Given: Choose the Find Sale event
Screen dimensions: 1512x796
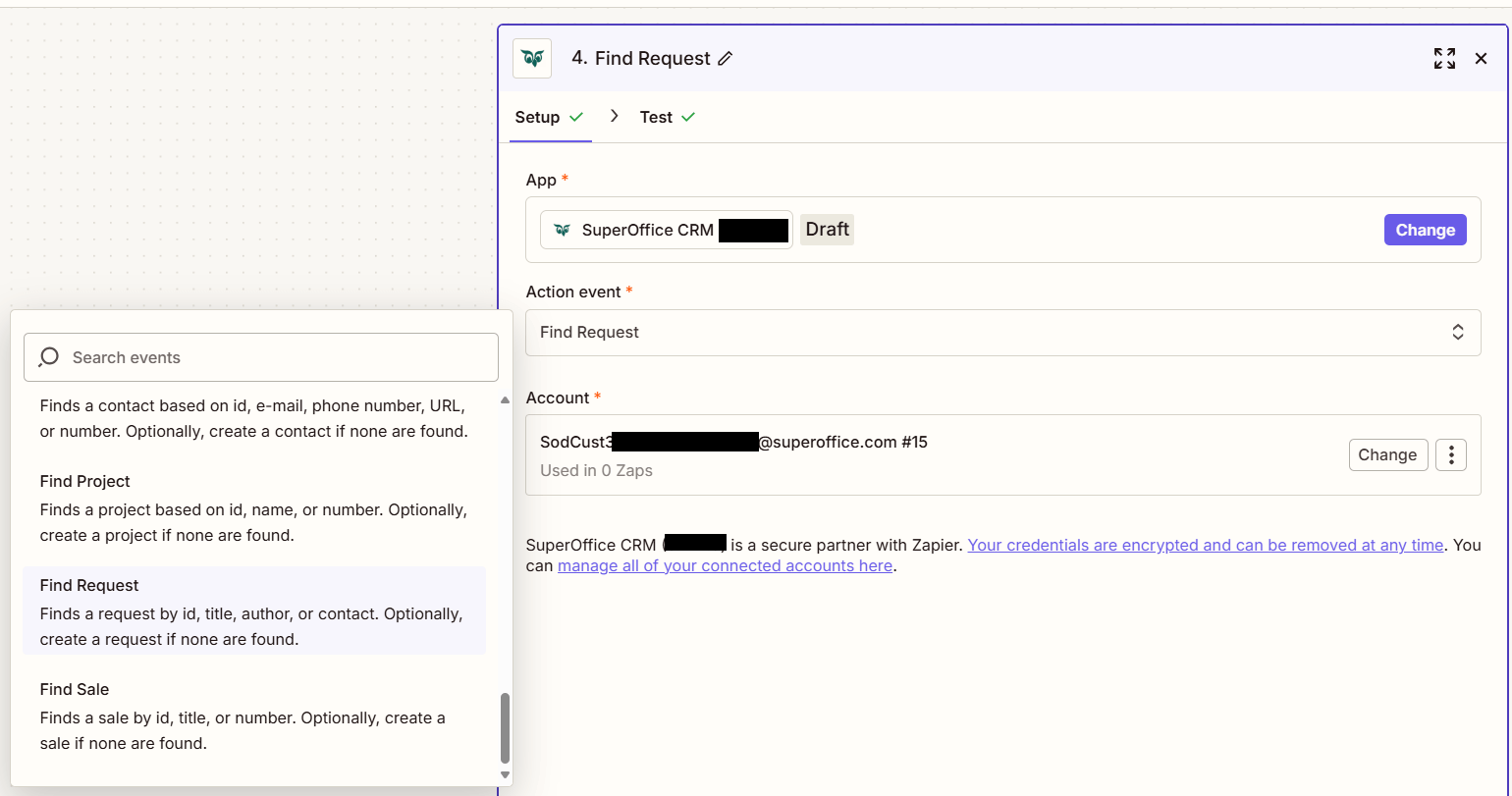Looking at the screenshot, I should click(x=254, y=716).
